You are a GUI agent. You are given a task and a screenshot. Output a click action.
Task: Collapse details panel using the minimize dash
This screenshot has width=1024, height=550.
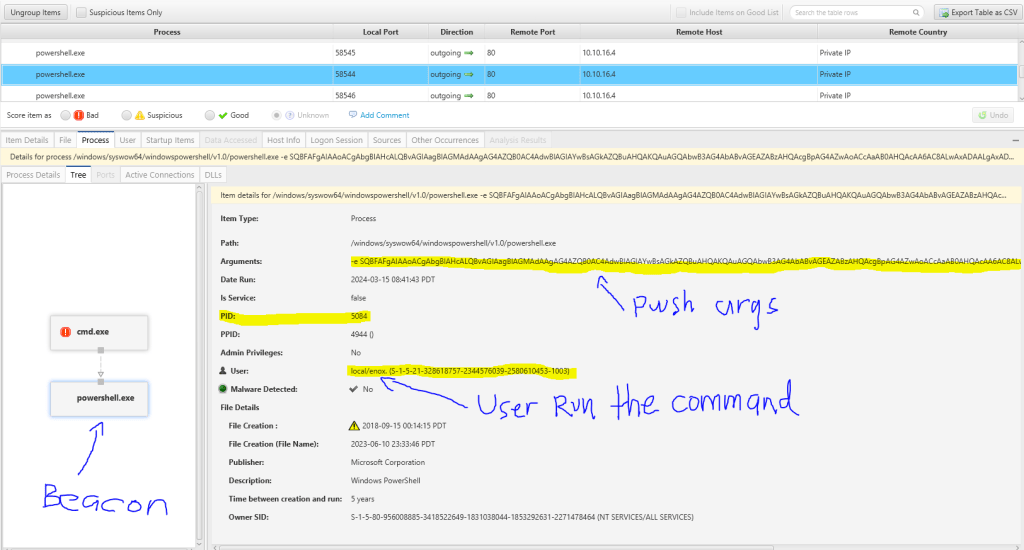pos(1014,141)
